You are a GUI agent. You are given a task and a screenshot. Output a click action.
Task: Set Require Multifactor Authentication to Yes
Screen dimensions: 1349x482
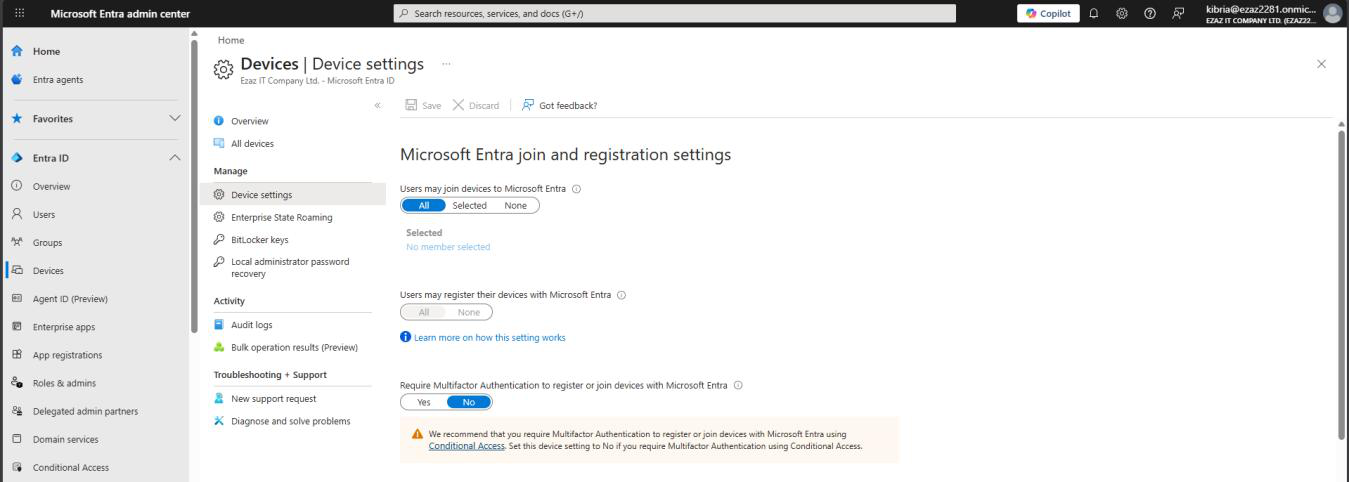point(423,402)
